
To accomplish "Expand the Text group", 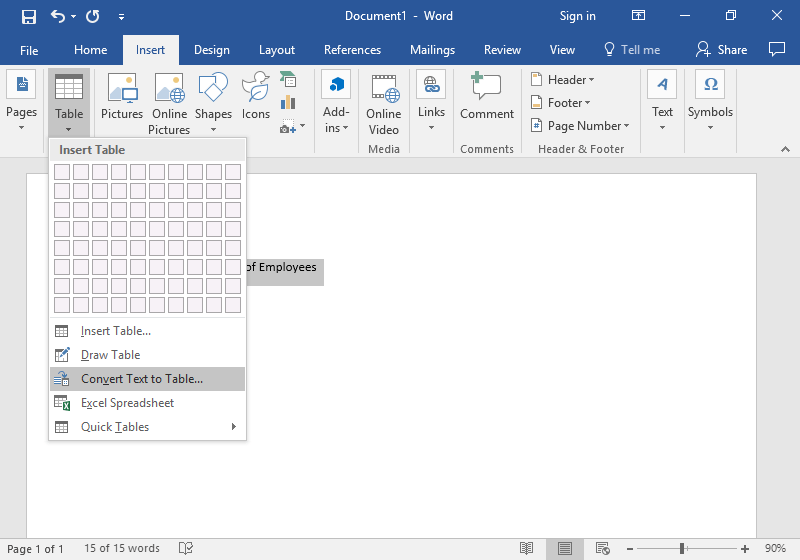I will coord(662,101).
